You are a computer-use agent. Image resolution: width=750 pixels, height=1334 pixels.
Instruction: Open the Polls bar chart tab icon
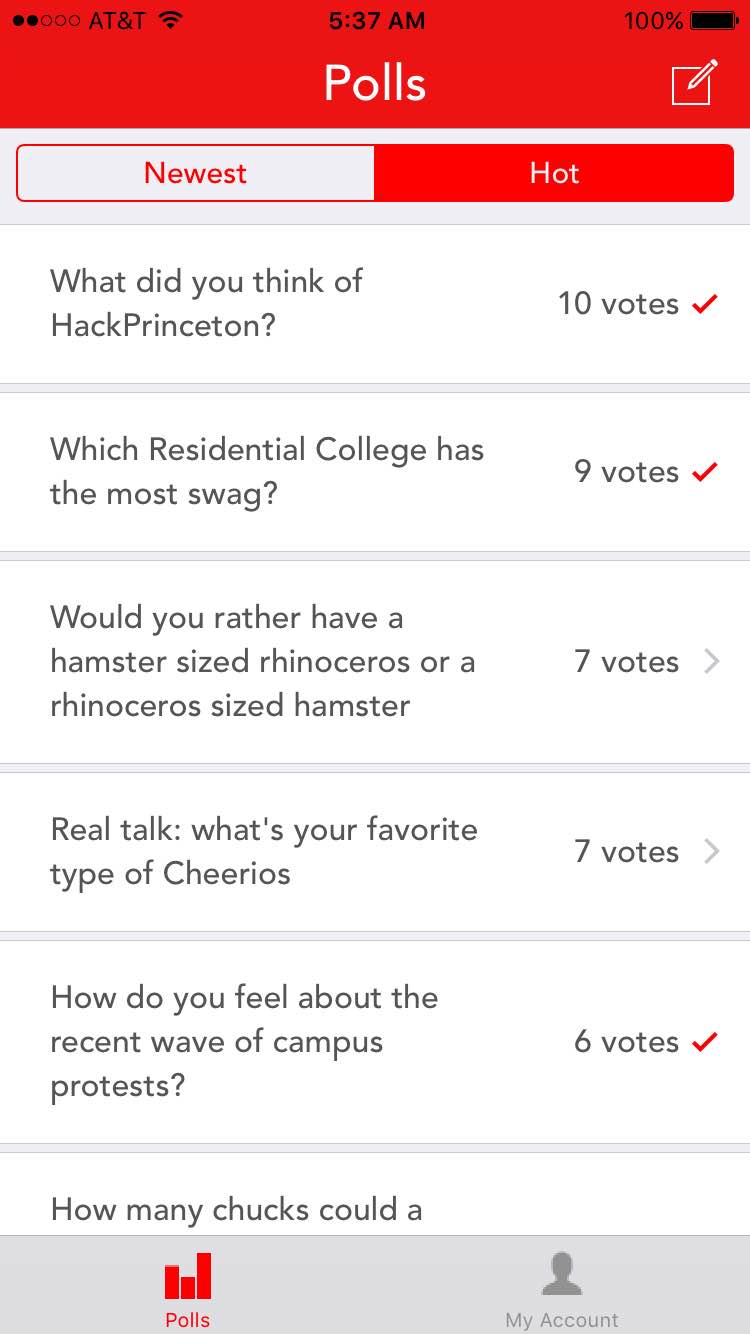(x=188, y=1276)
